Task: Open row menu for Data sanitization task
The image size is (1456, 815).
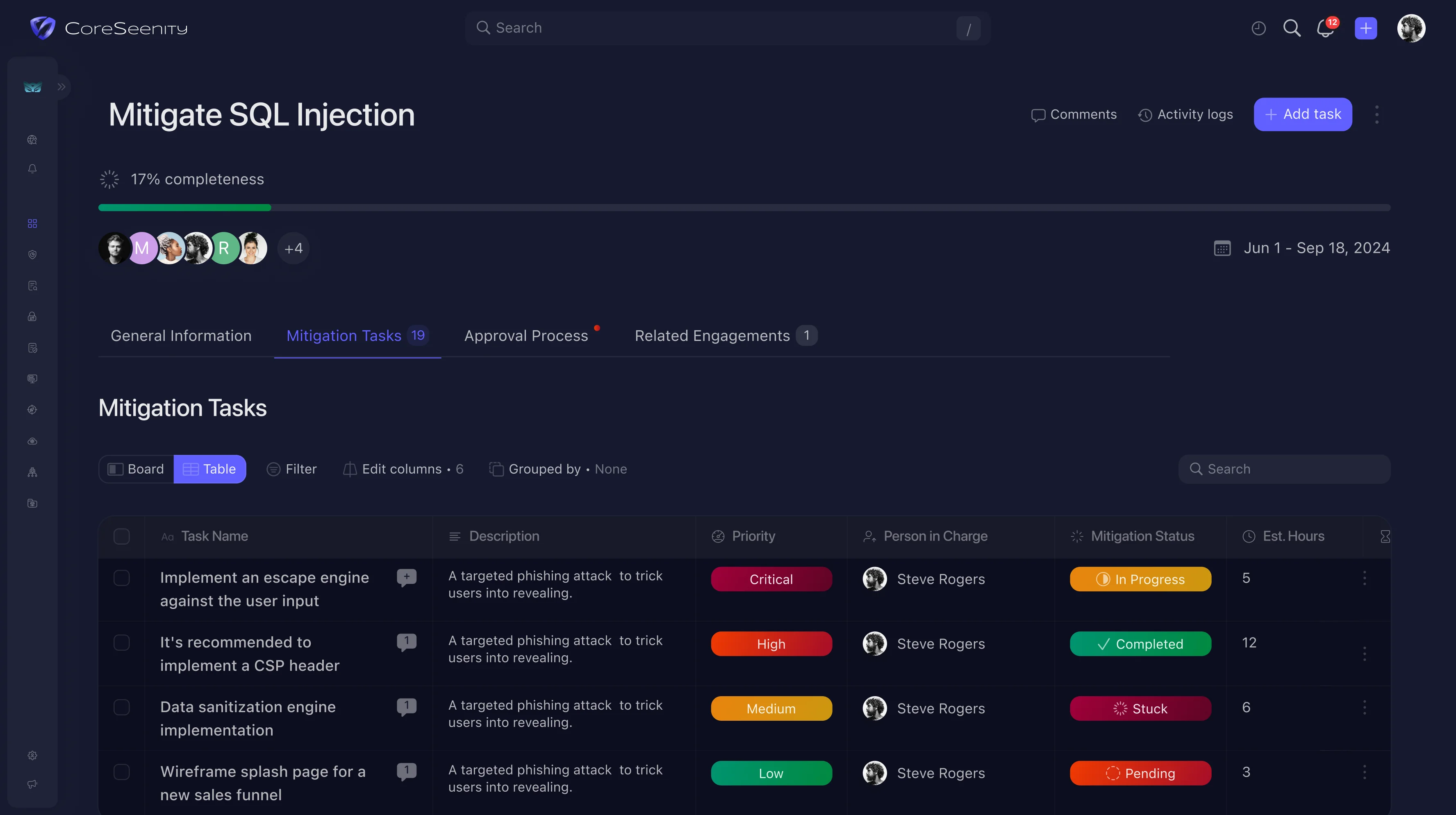Action: click(x=1365, y=707)
